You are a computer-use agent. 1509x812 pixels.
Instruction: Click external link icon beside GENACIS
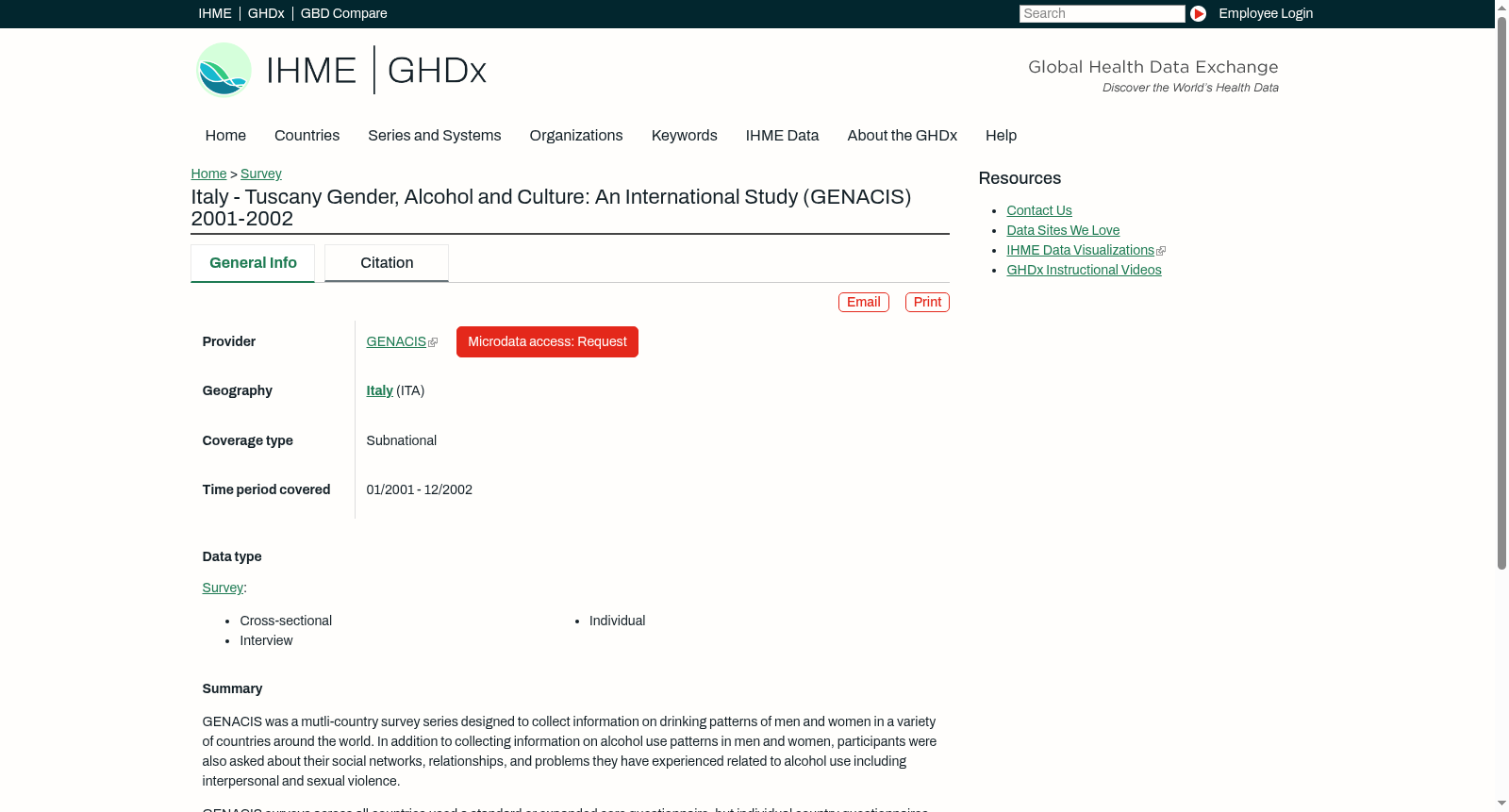click(433, 342)
